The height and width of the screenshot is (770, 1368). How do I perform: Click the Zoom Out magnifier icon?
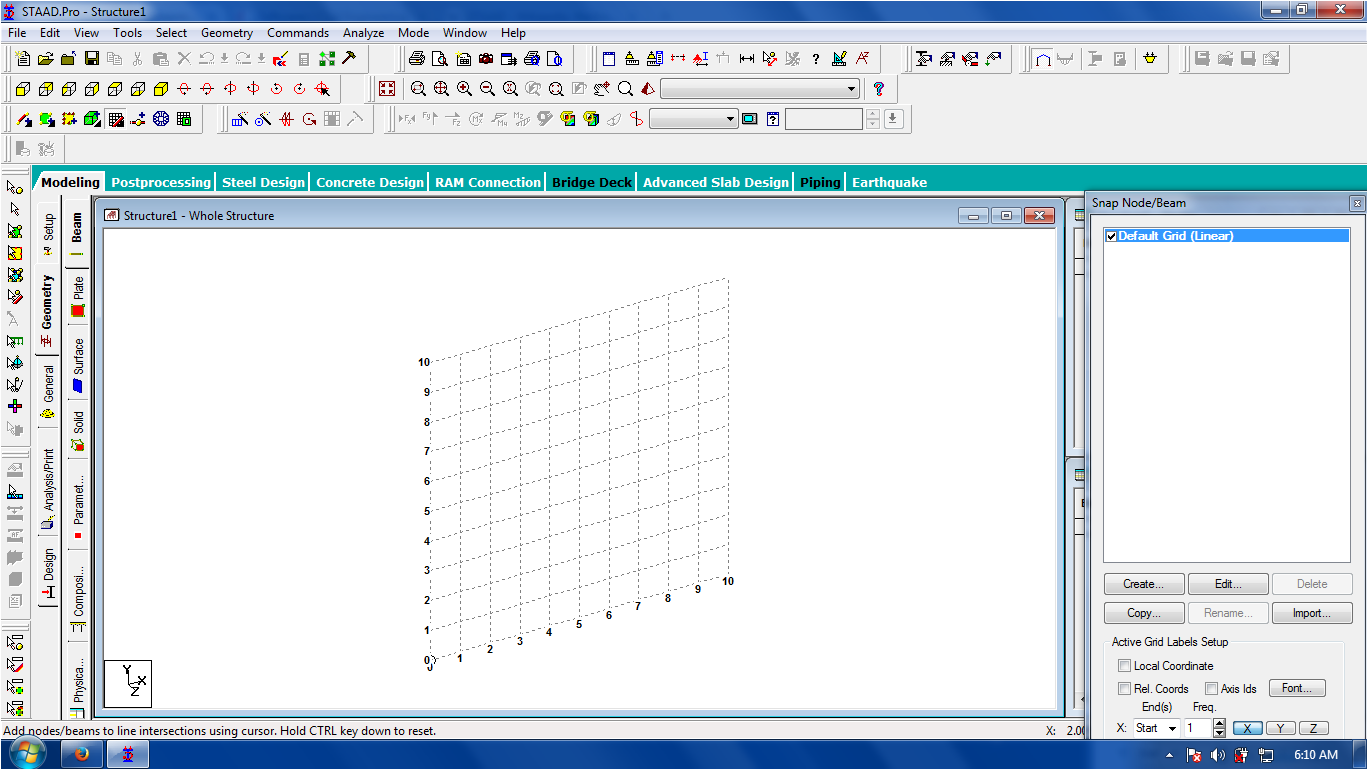487,89
